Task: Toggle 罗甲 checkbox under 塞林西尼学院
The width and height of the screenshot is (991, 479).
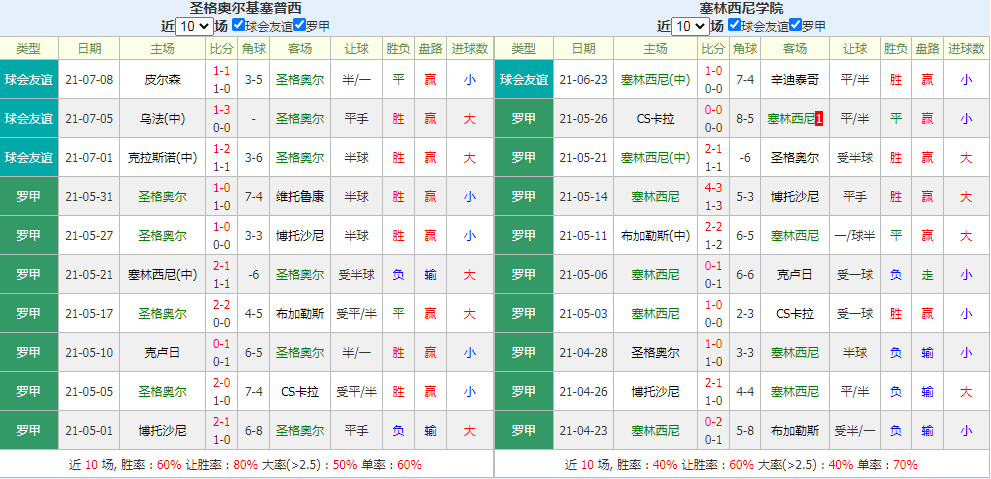Action: [x=796, y=25]
